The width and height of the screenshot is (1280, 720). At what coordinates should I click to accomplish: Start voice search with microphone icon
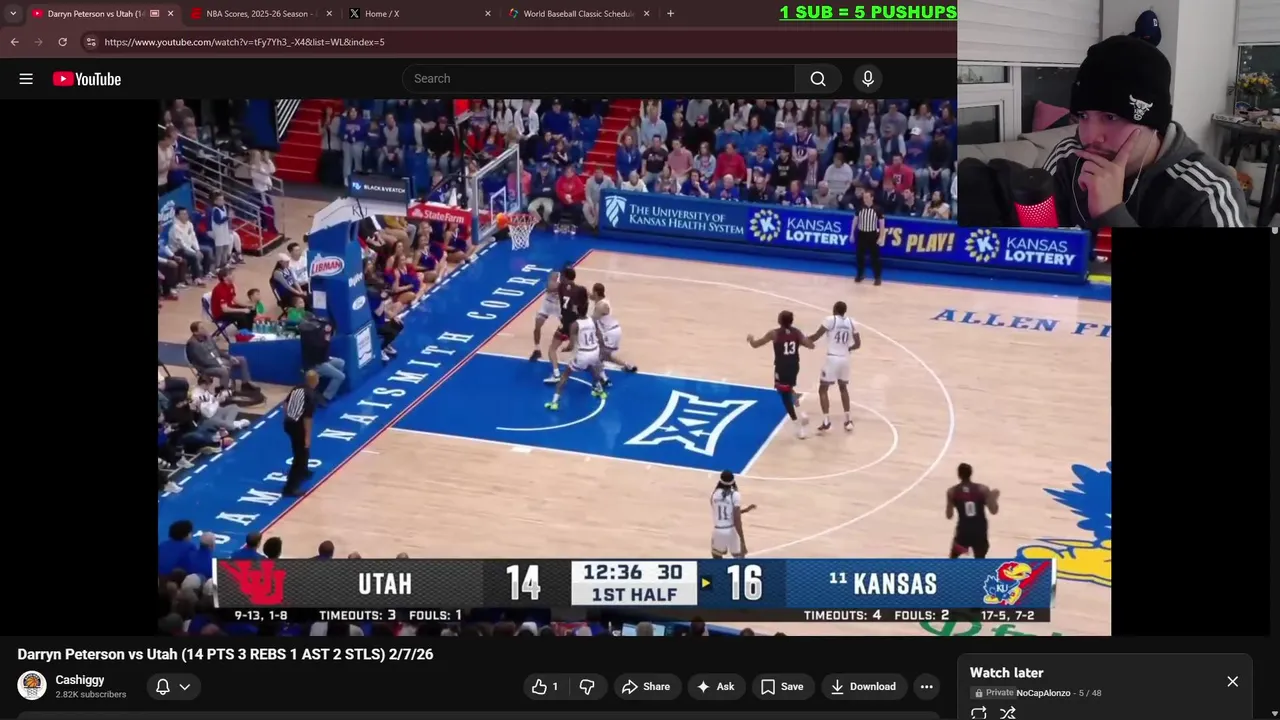click(868, 79)
